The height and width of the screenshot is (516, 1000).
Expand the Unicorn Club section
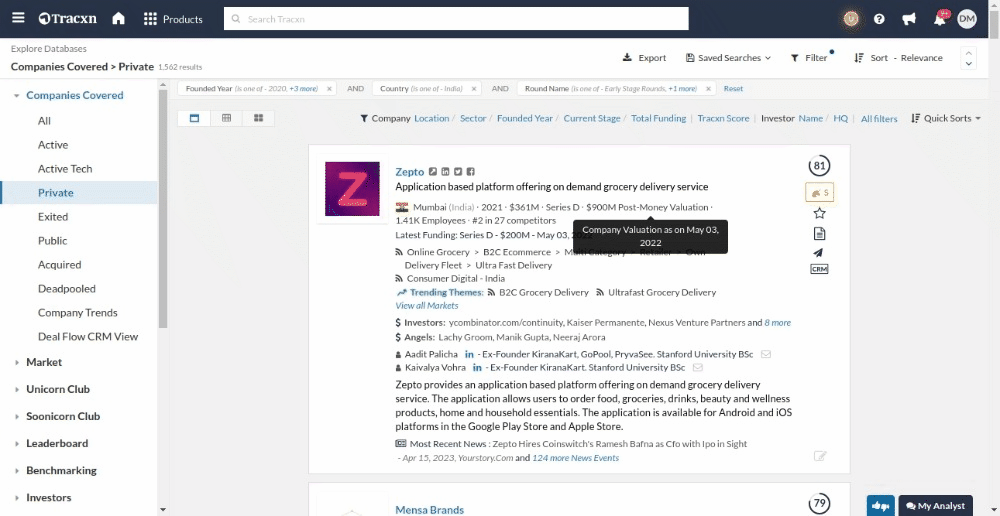click(58, 389)
